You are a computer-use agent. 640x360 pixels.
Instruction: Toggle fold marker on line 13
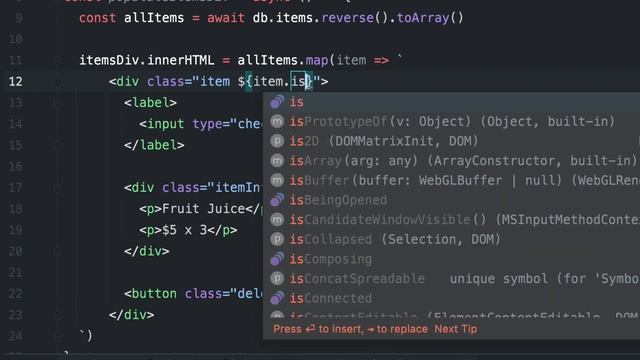[x=58, y=103]
